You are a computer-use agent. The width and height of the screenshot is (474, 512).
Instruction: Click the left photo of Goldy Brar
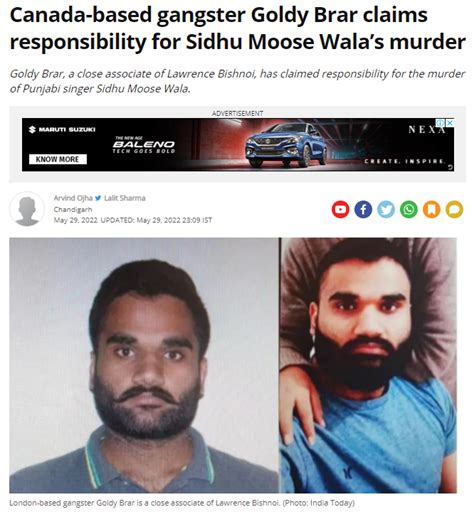pyautogui.click(x=144, y=365)
